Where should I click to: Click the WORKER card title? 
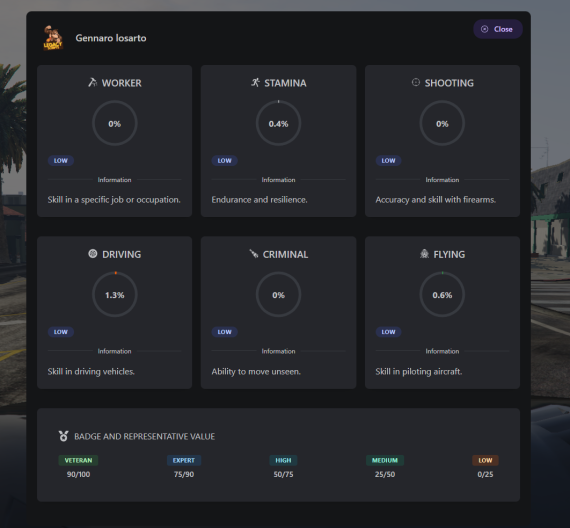pyautogui.click(x=122, y=83)
